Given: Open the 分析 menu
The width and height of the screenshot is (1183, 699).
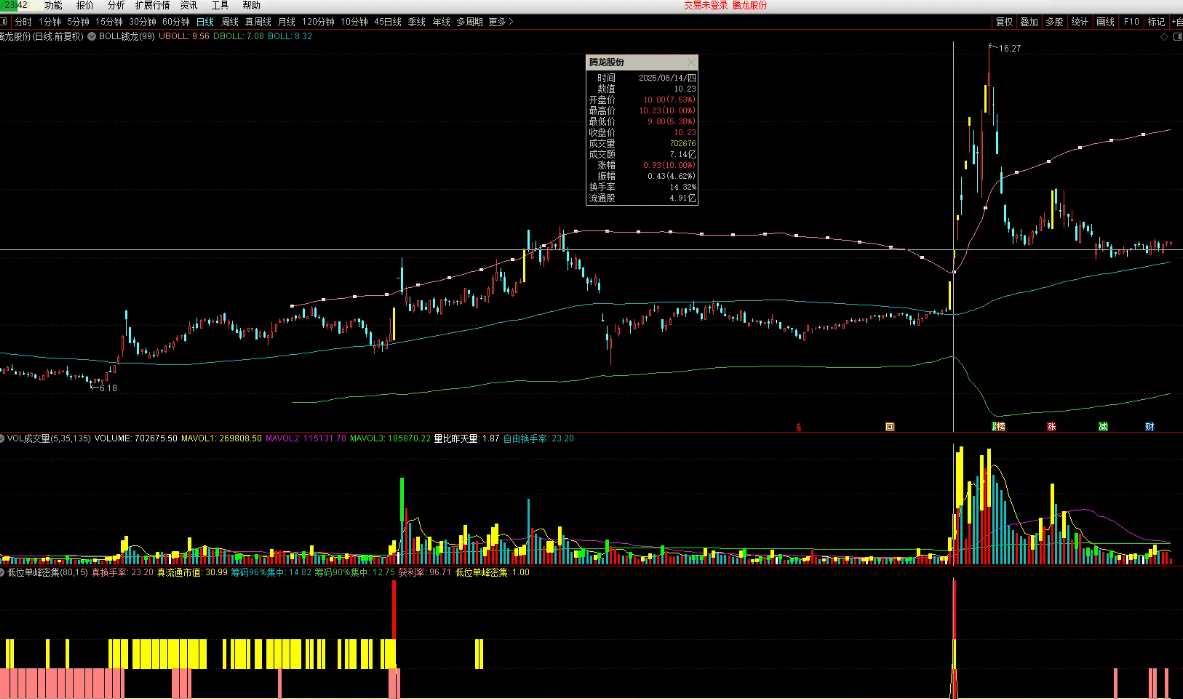Looking at the screenshot, I should click(x=116, y=5).
